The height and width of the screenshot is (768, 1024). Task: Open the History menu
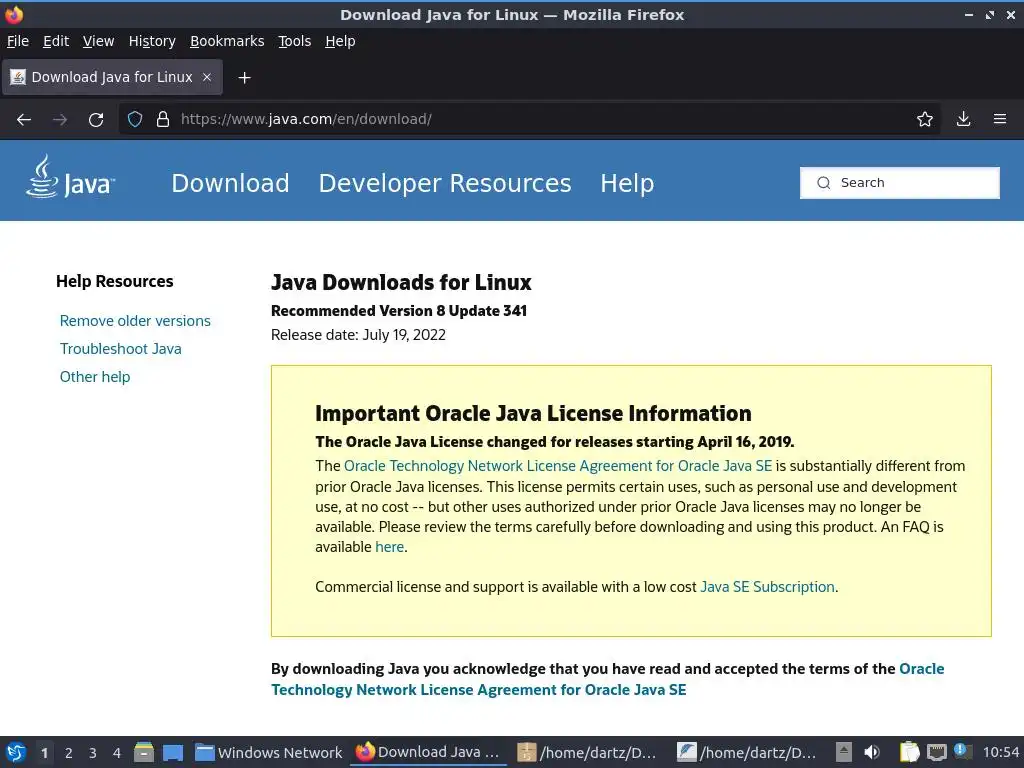pyautogui.click(x=152, y=41)
